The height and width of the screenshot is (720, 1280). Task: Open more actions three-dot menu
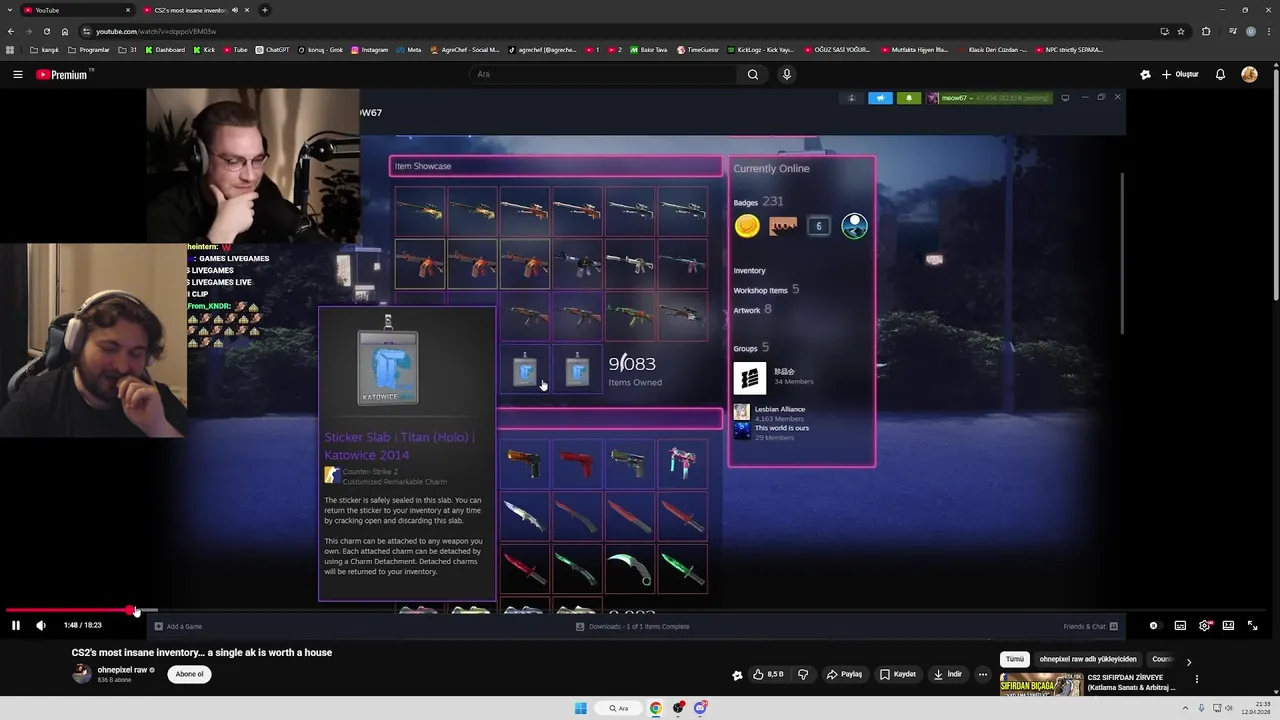click(x=983, y=674)
